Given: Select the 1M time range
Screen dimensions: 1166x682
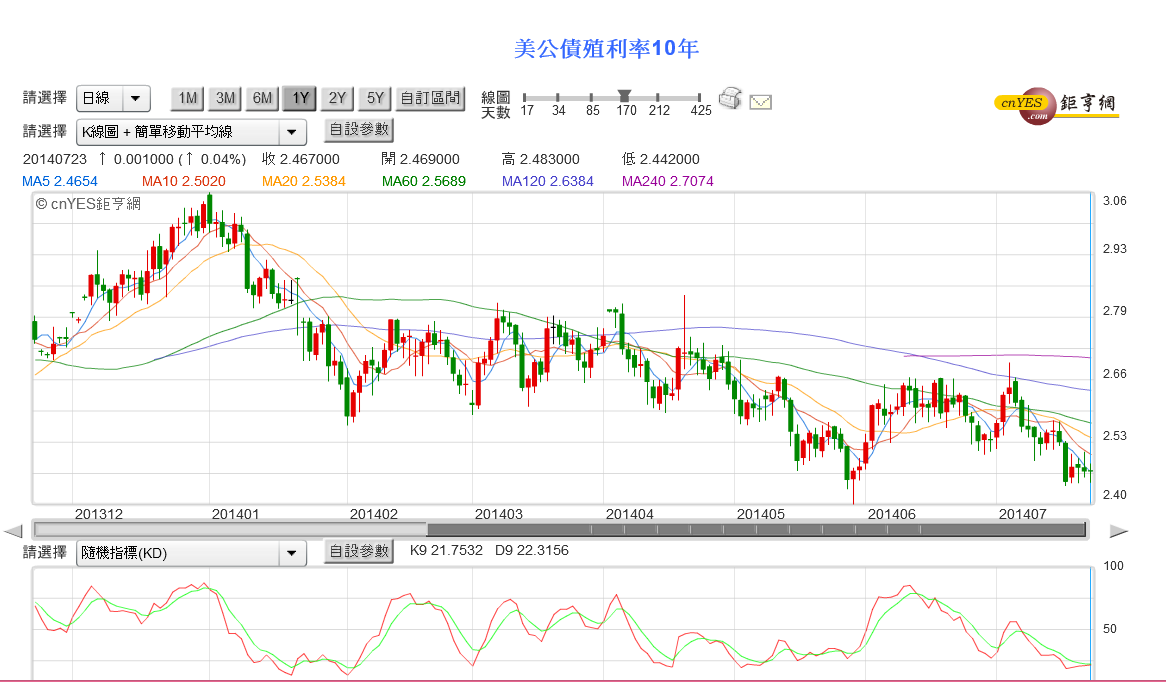Looking at the screenshot, I should 187,98.
